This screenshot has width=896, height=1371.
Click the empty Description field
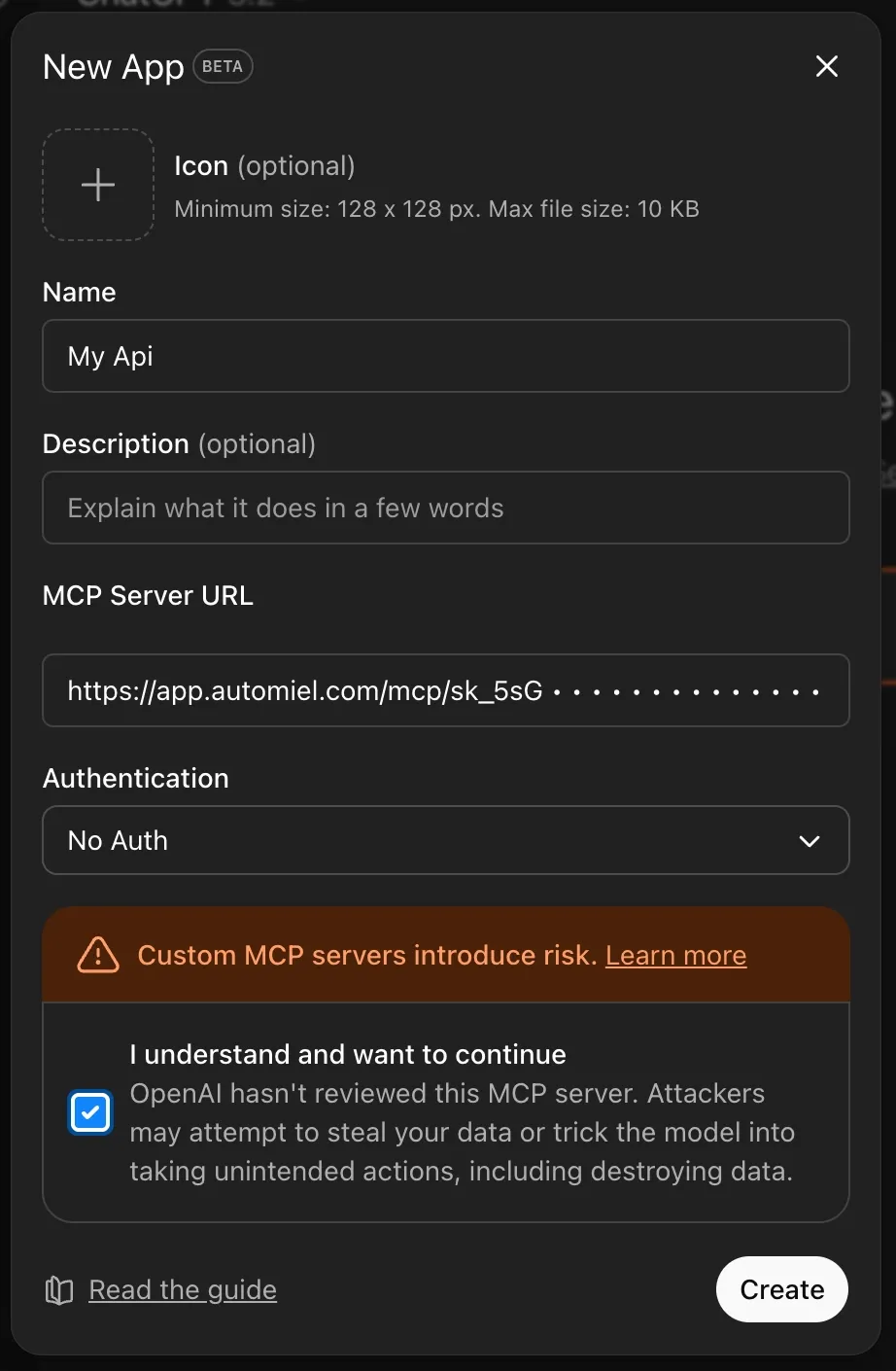(446, 508)
